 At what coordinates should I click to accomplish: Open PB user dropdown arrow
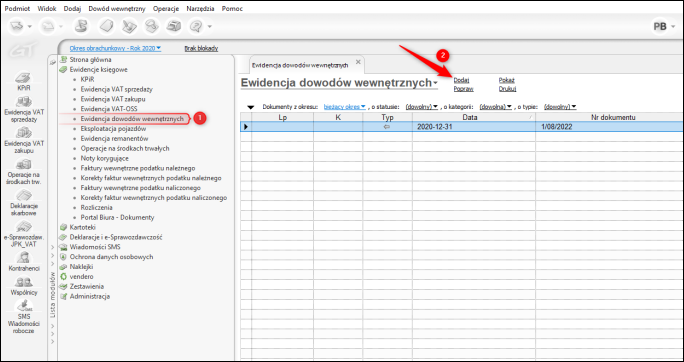coord(674,27)
